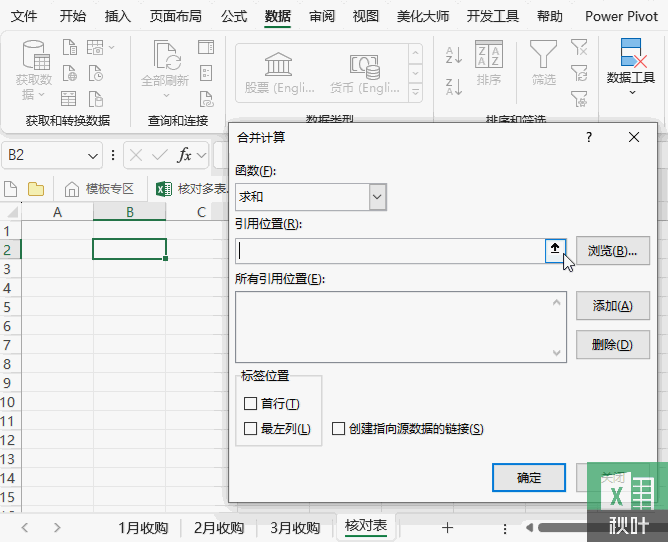Click the OK (确定) button

pyautogui.click(x=529, y=478)
